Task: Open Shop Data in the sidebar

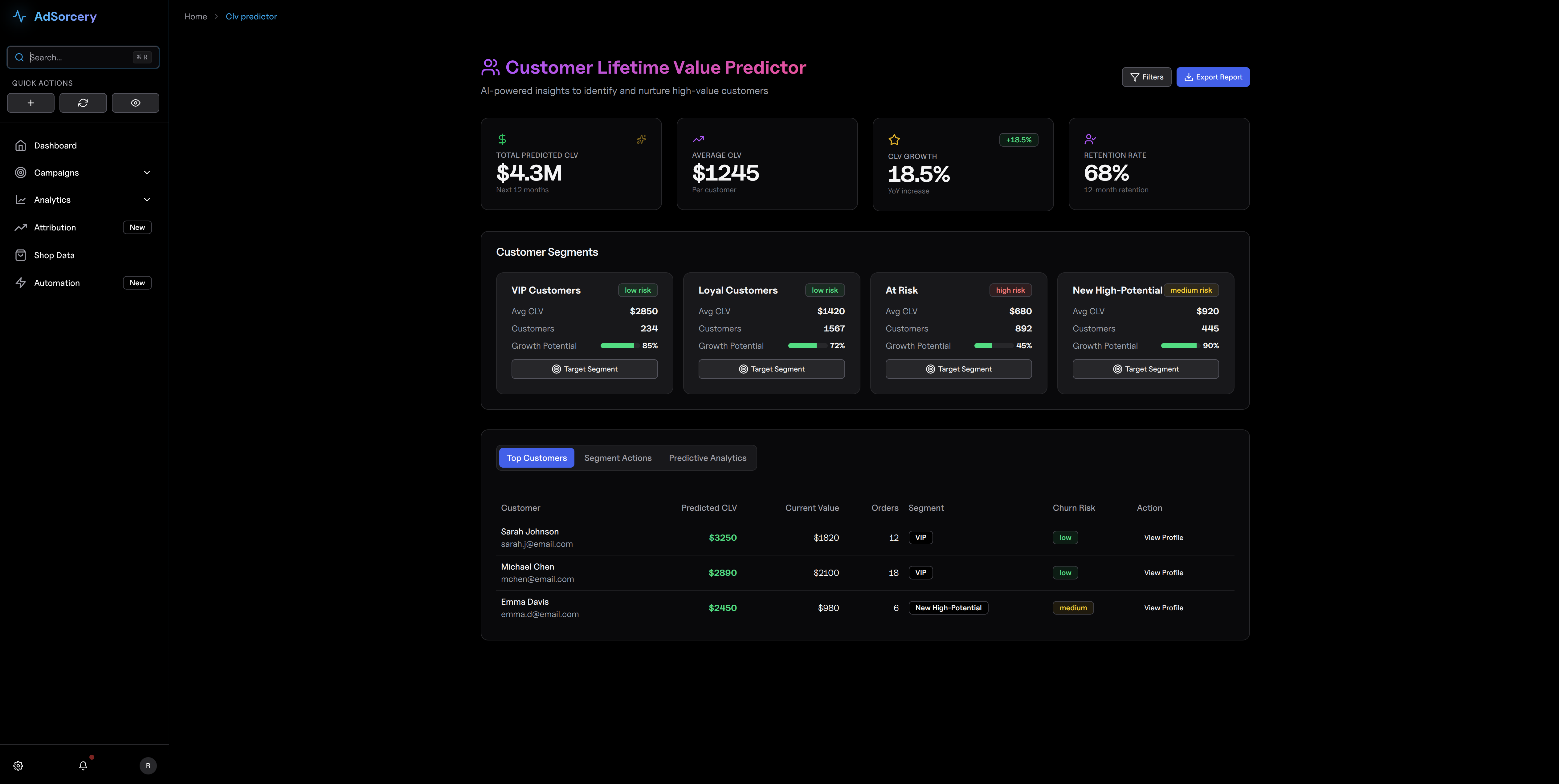Action: (x=84, y=255)
